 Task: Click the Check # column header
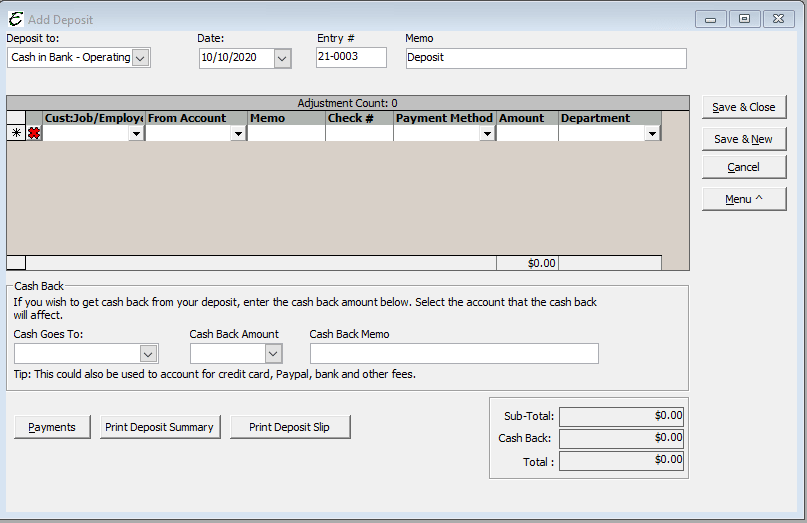coord(359,118)
